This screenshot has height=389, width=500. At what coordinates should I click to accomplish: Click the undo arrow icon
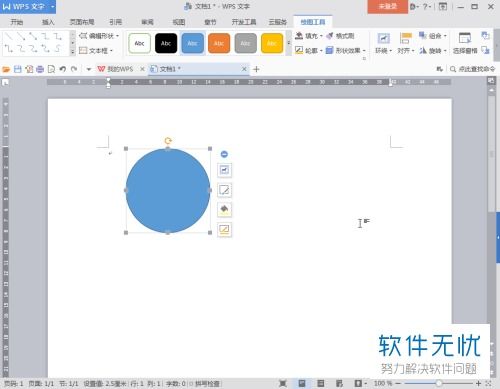[x=62, y=69]
